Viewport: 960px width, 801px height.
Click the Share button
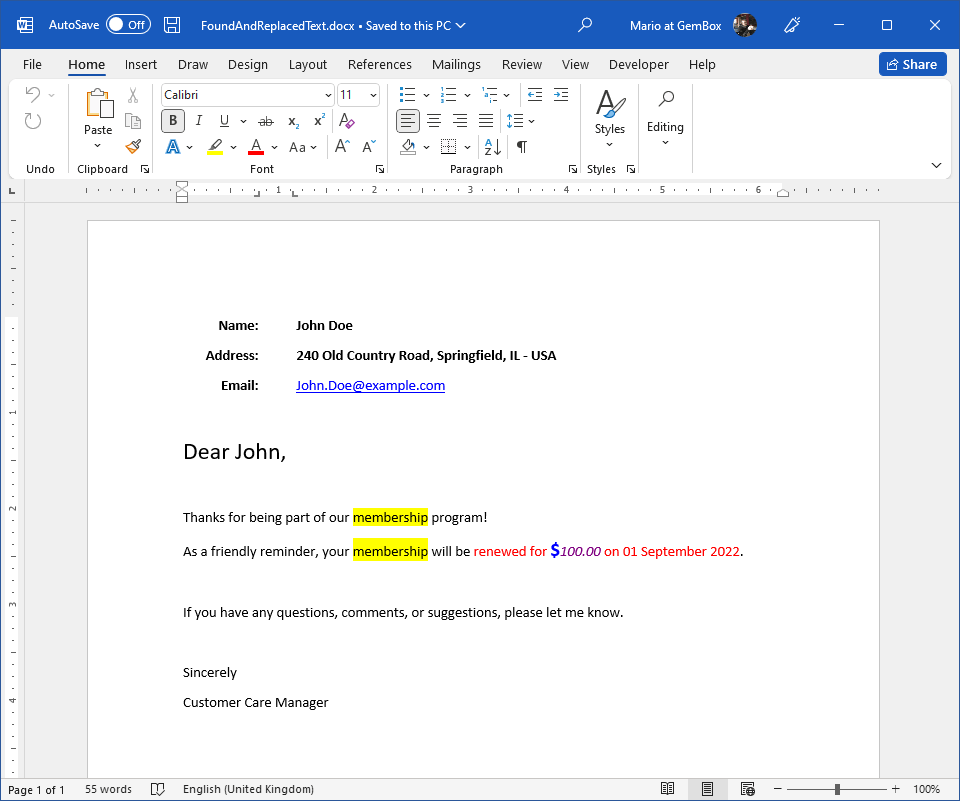[912, 64]
